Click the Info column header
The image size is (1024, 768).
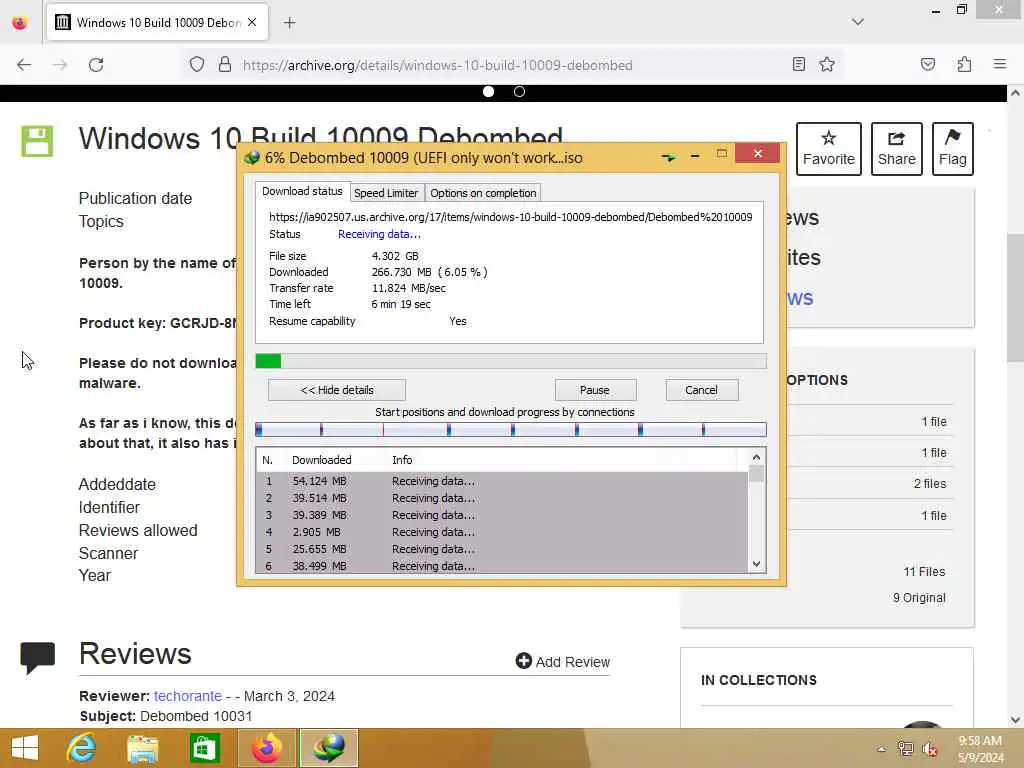point(402,460)
